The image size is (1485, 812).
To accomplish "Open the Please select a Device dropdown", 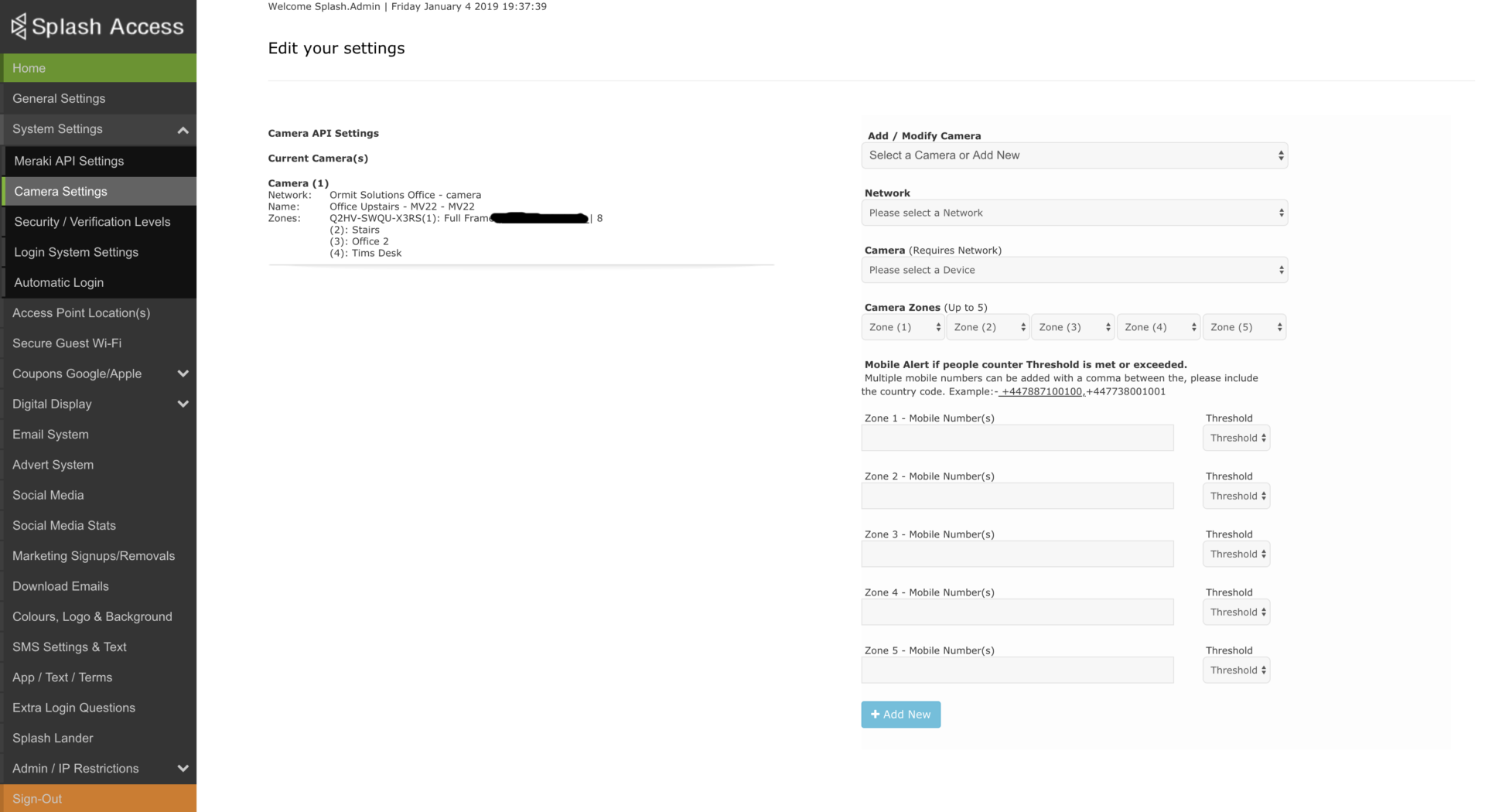I will (1074, 269).
